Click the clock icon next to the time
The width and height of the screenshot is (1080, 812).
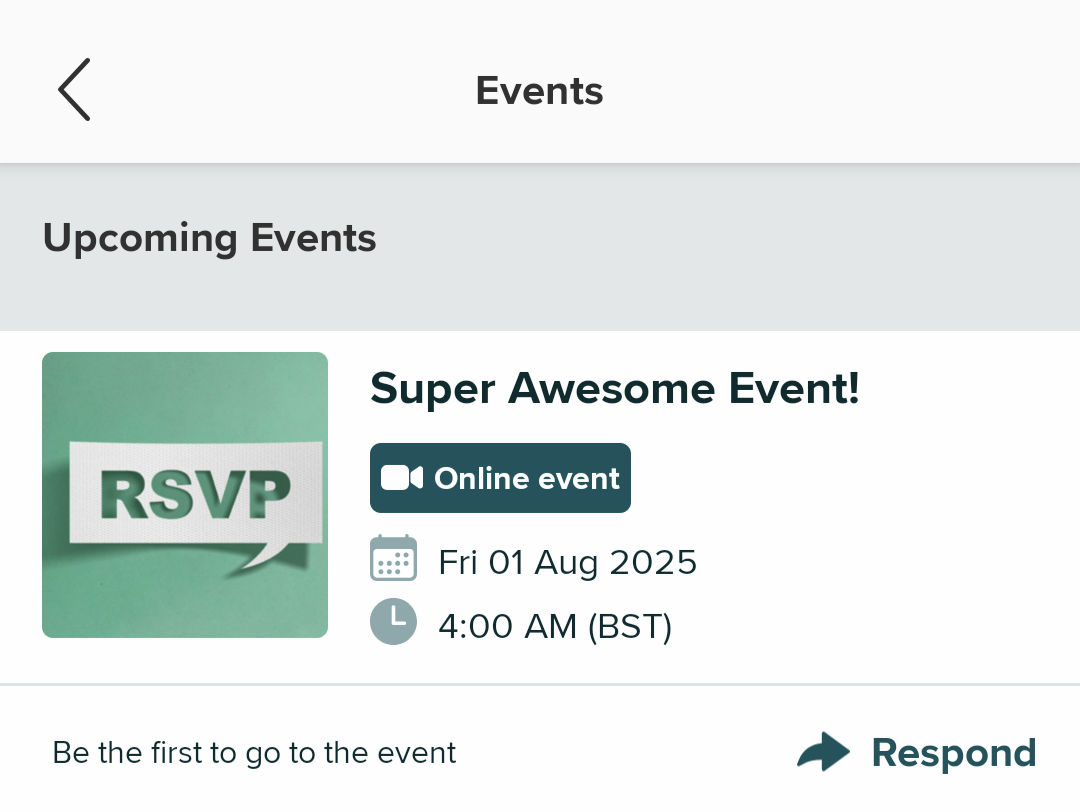(x=393, y=621)
